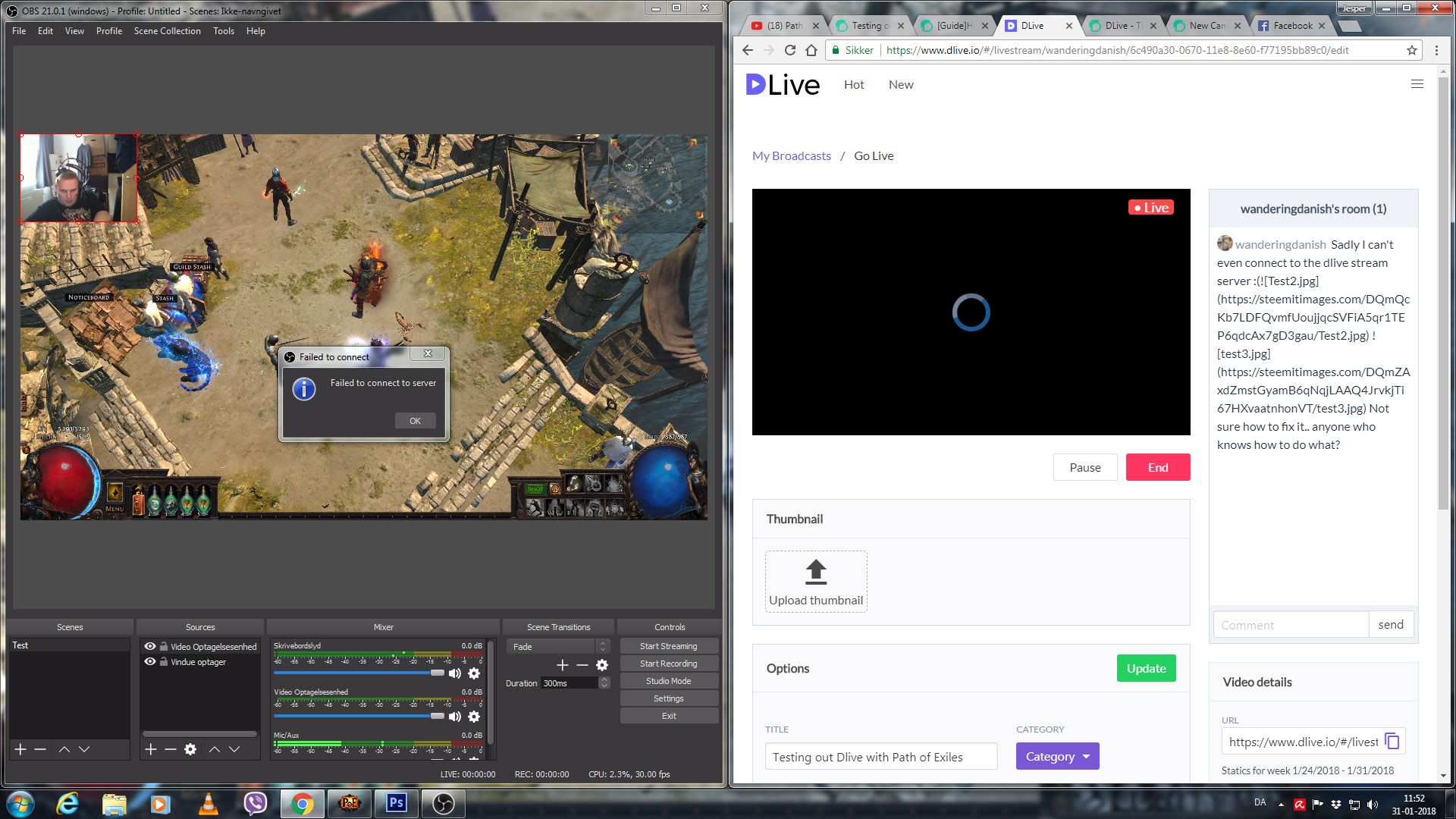Go back with the browser back arrow

748,50
